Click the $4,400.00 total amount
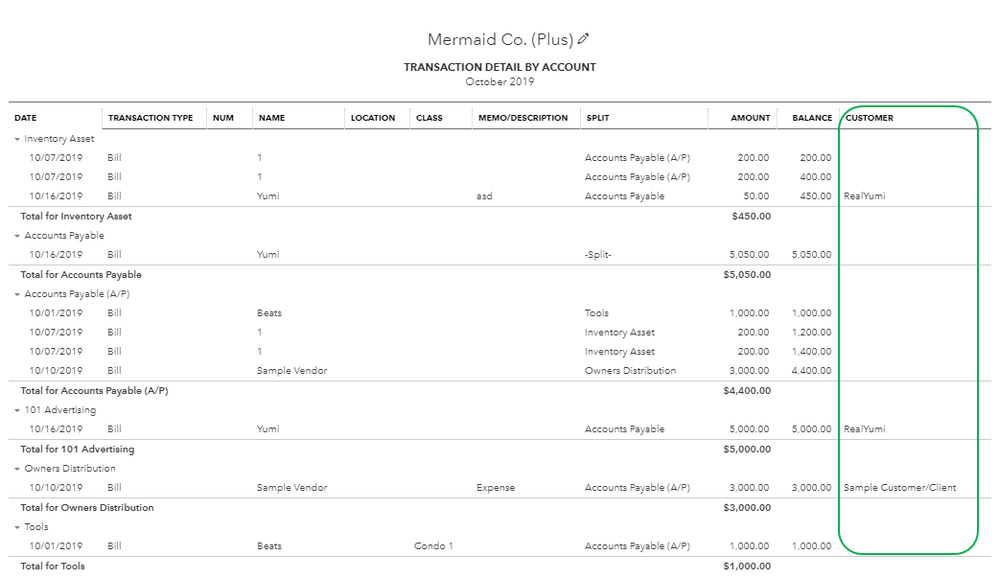 (x=747, y=390)
